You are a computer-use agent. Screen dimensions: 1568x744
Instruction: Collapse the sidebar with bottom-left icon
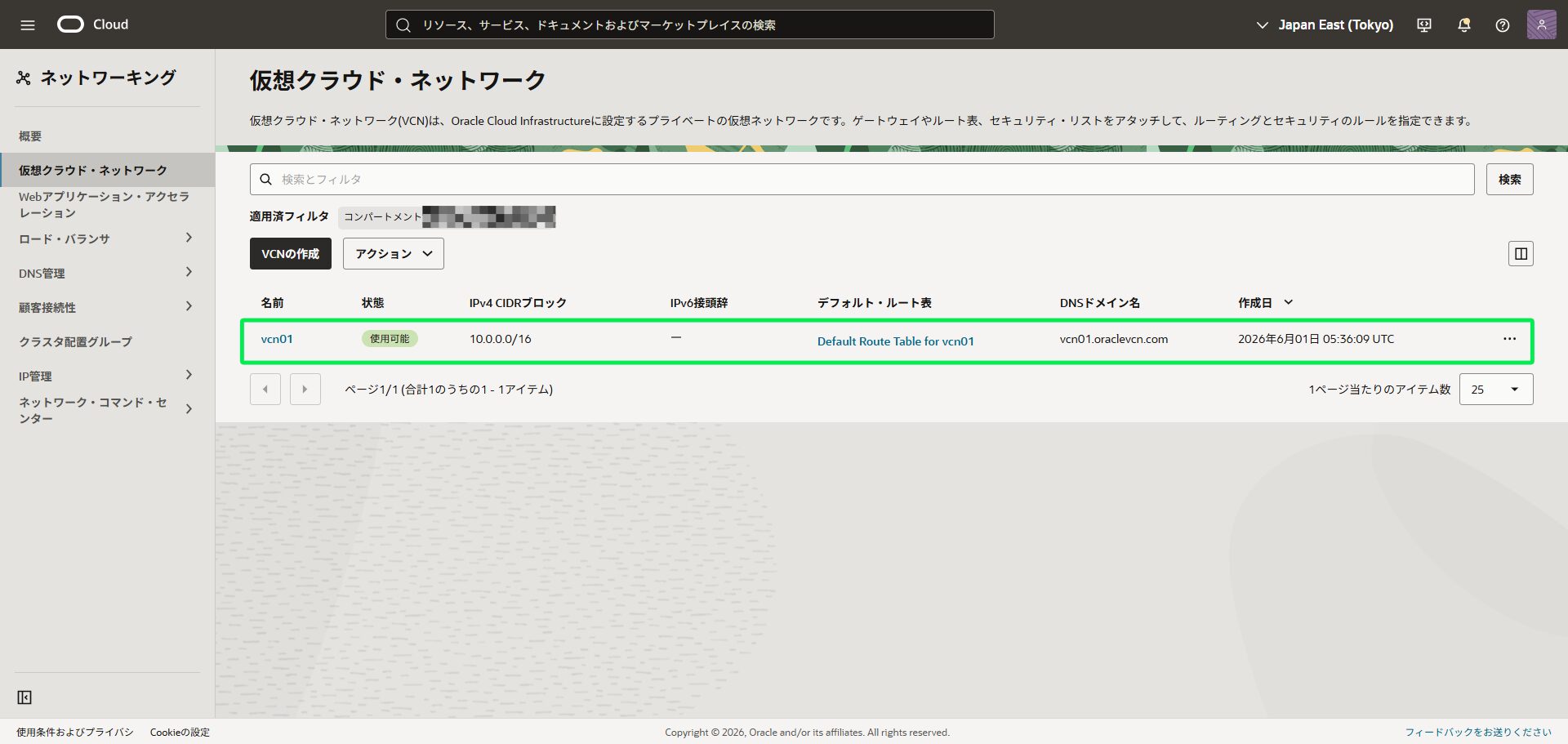24,697
